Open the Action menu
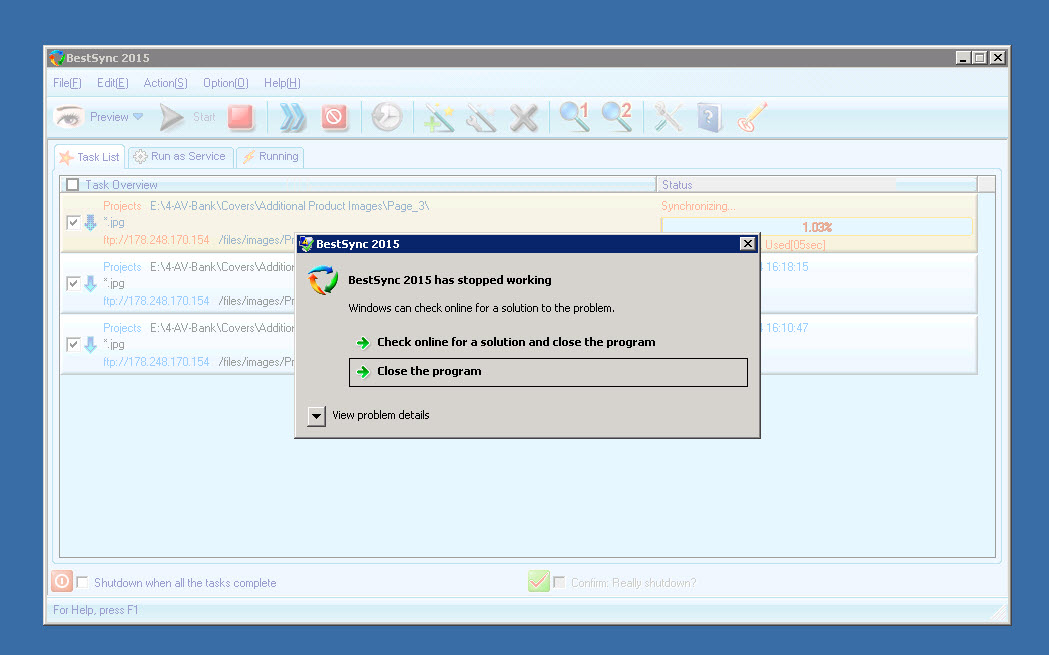This screenshot has width=1049, height=655. point(165,83)
